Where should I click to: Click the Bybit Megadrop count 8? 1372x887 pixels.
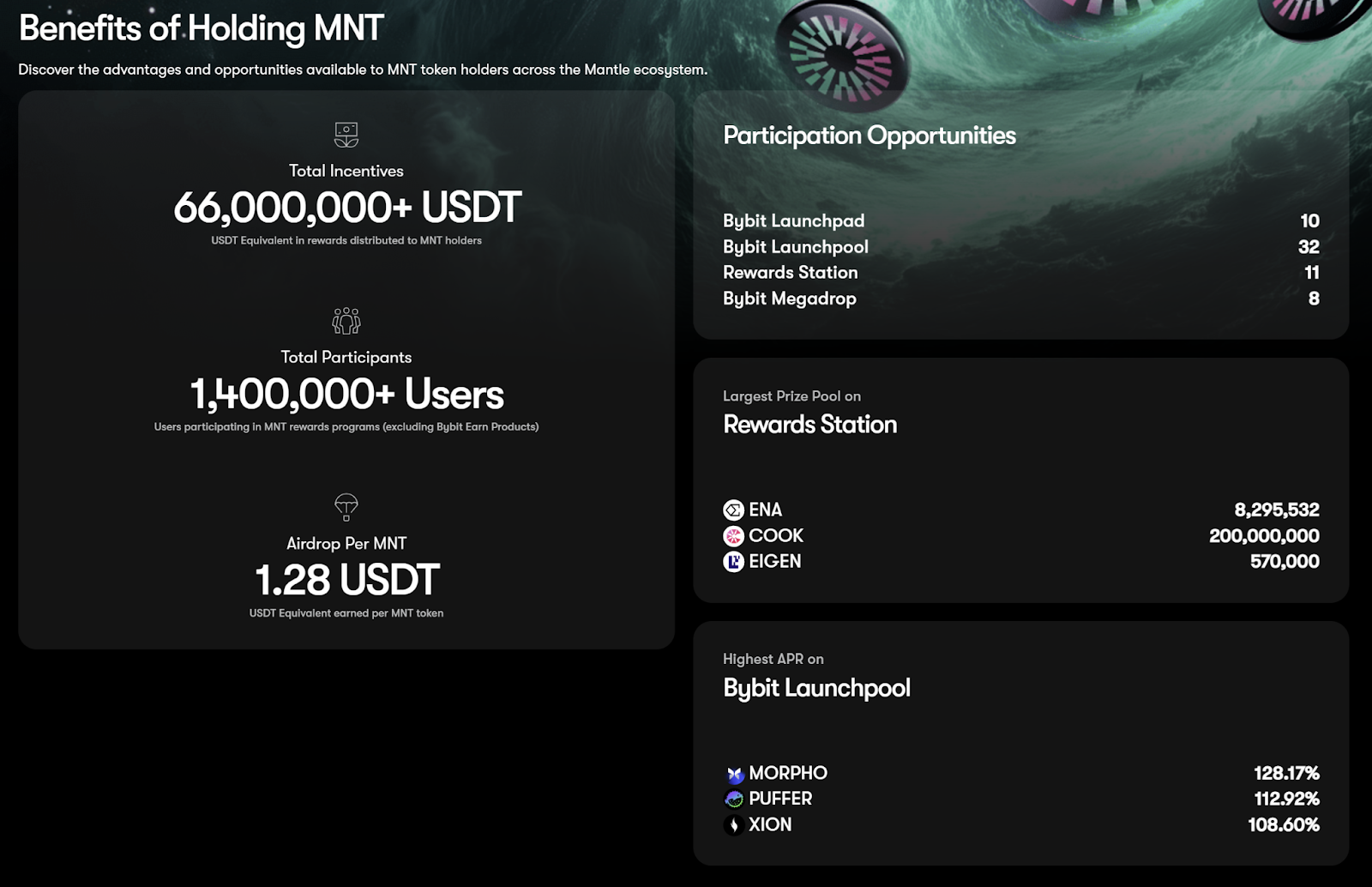click(x=1314, y=299)
